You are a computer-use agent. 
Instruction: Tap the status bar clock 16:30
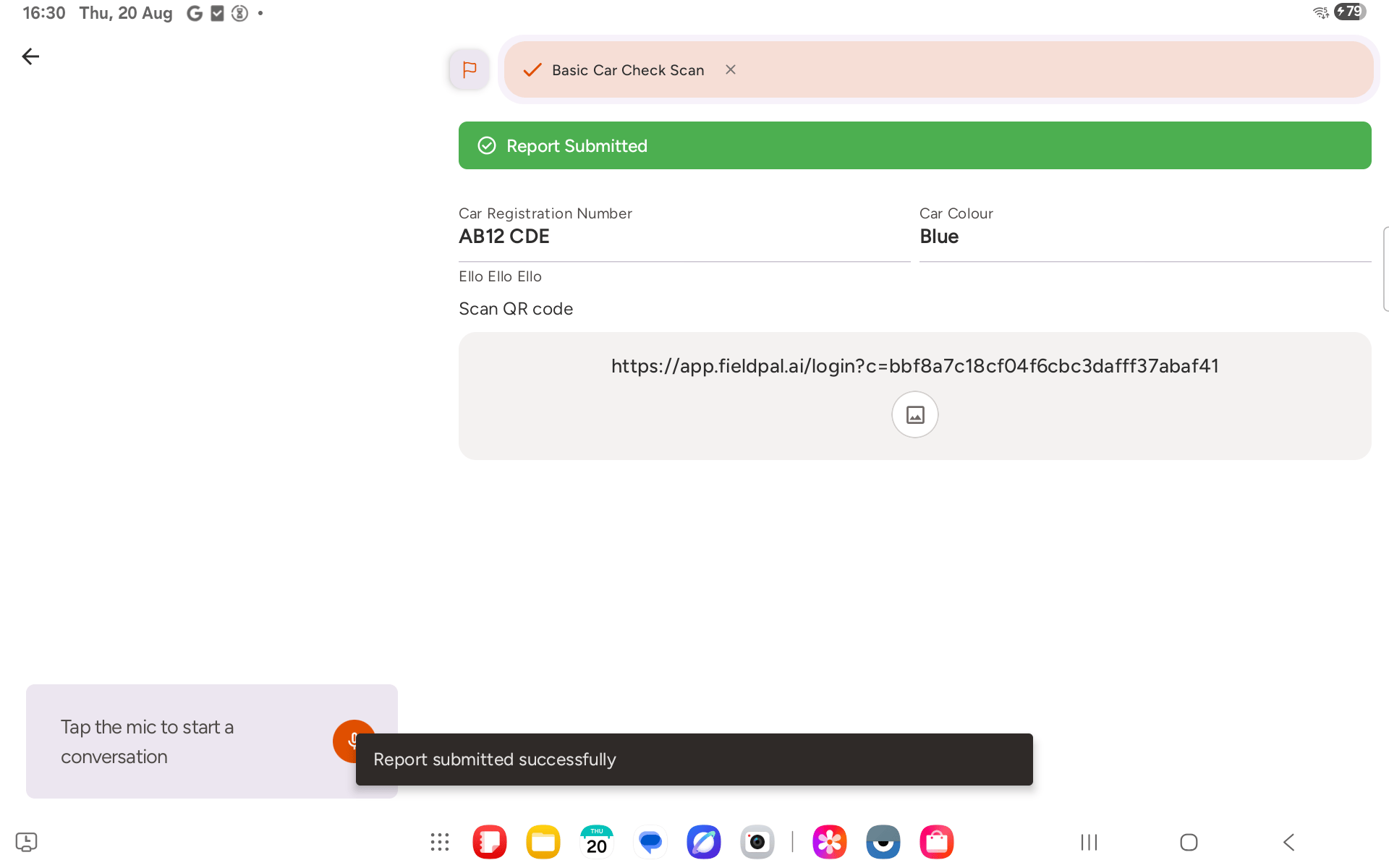[44, 13]
